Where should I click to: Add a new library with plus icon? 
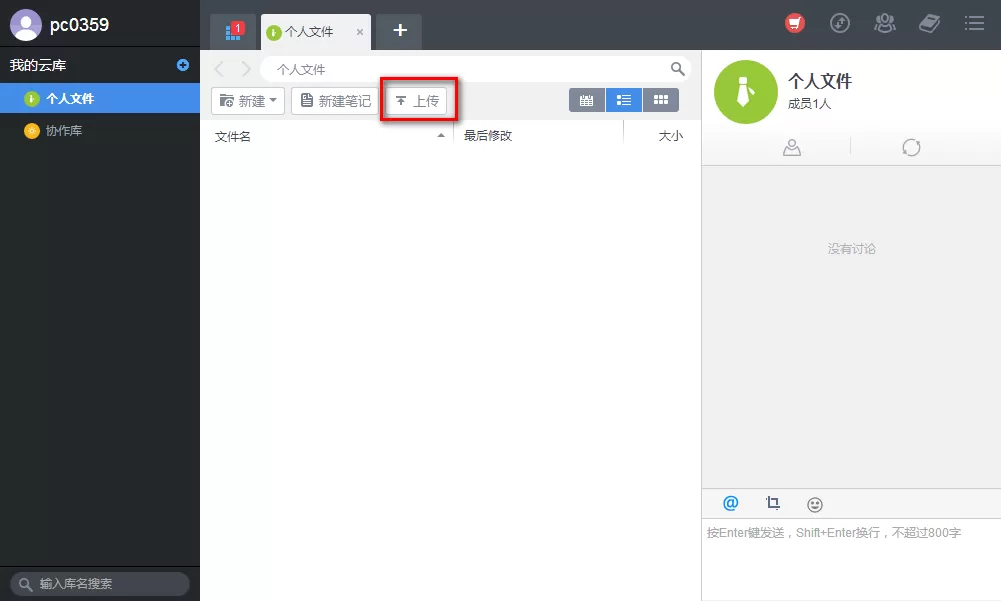tap(183, 65)
